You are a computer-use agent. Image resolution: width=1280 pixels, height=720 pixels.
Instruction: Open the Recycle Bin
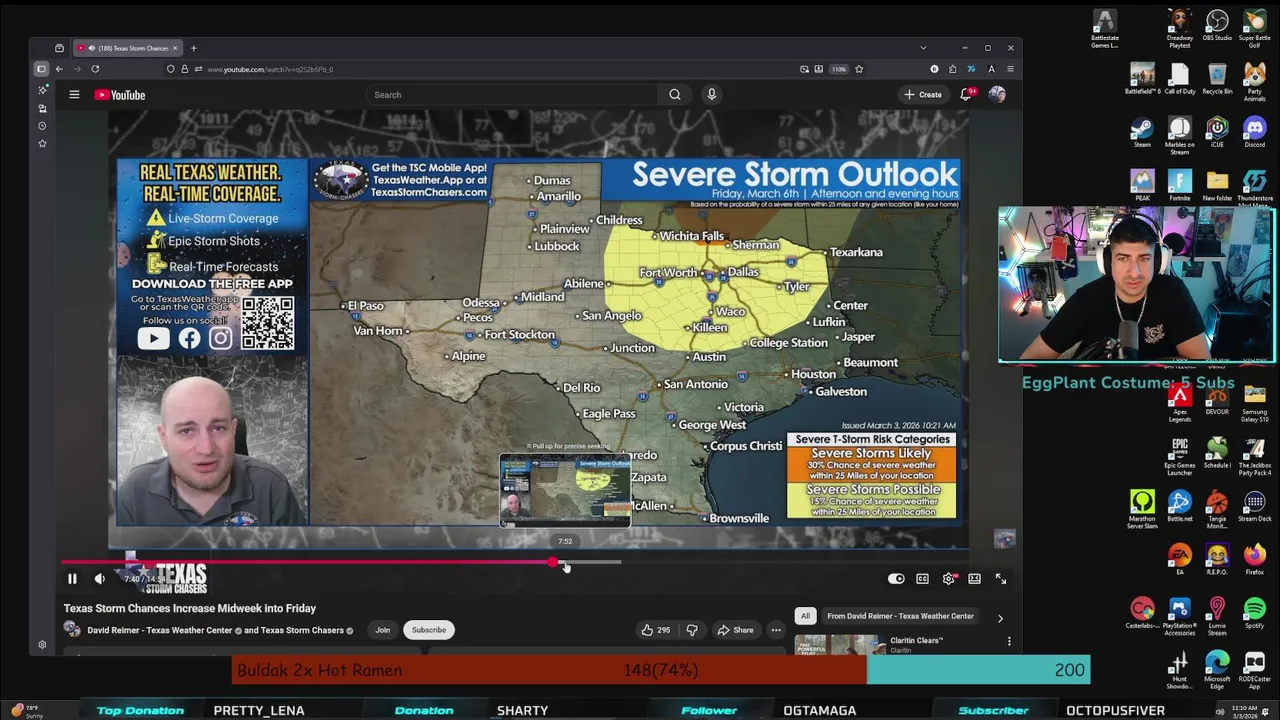pos(1217,78)
